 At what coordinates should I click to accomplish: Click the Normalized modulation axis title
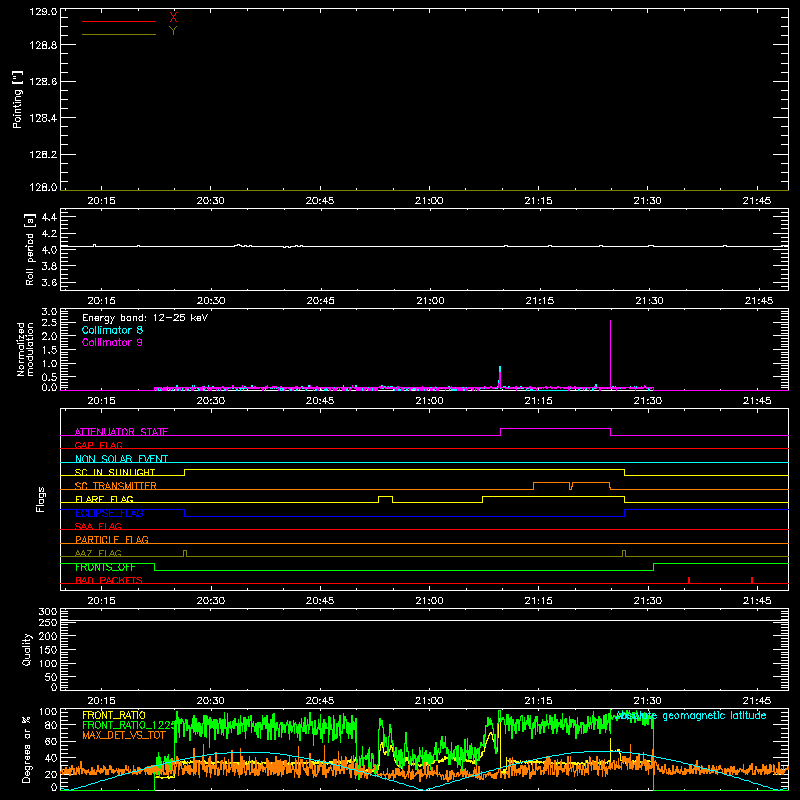tap(26, 349)
